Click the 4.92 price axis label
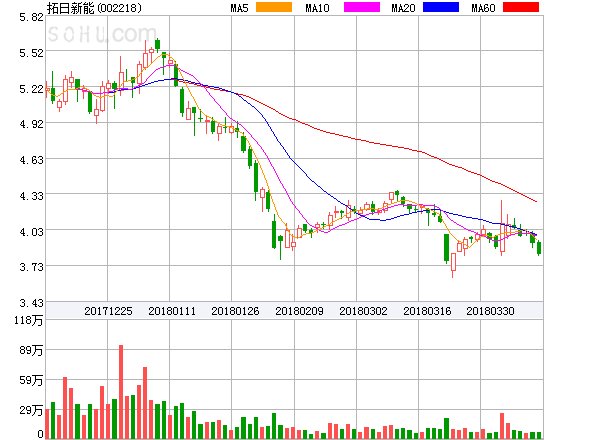Viewport: 600px width, 440px height. pyautogui.click(x=31, y=124)
